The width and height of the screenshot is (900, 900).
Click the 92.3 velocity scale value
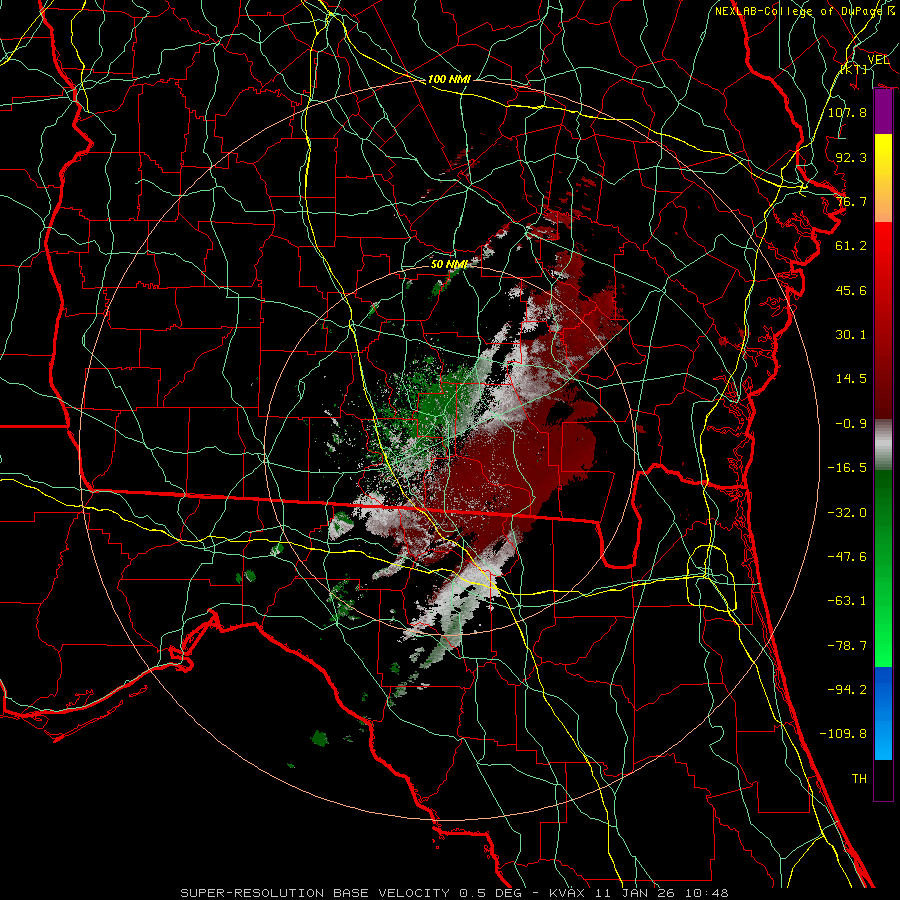[x=851, y=157]
